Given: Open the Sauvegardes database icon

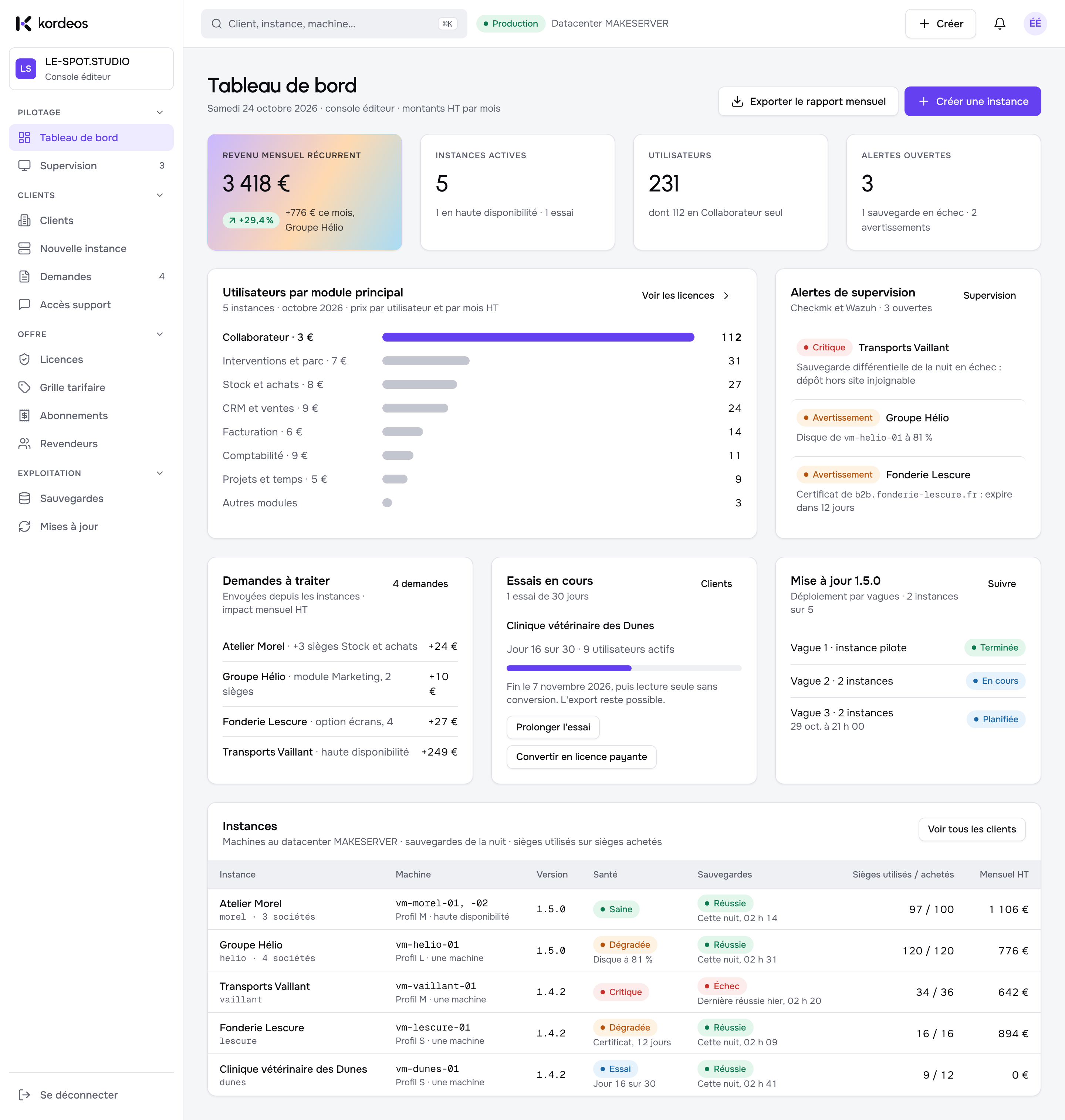Looking at the screenshot, I should 24,498.
